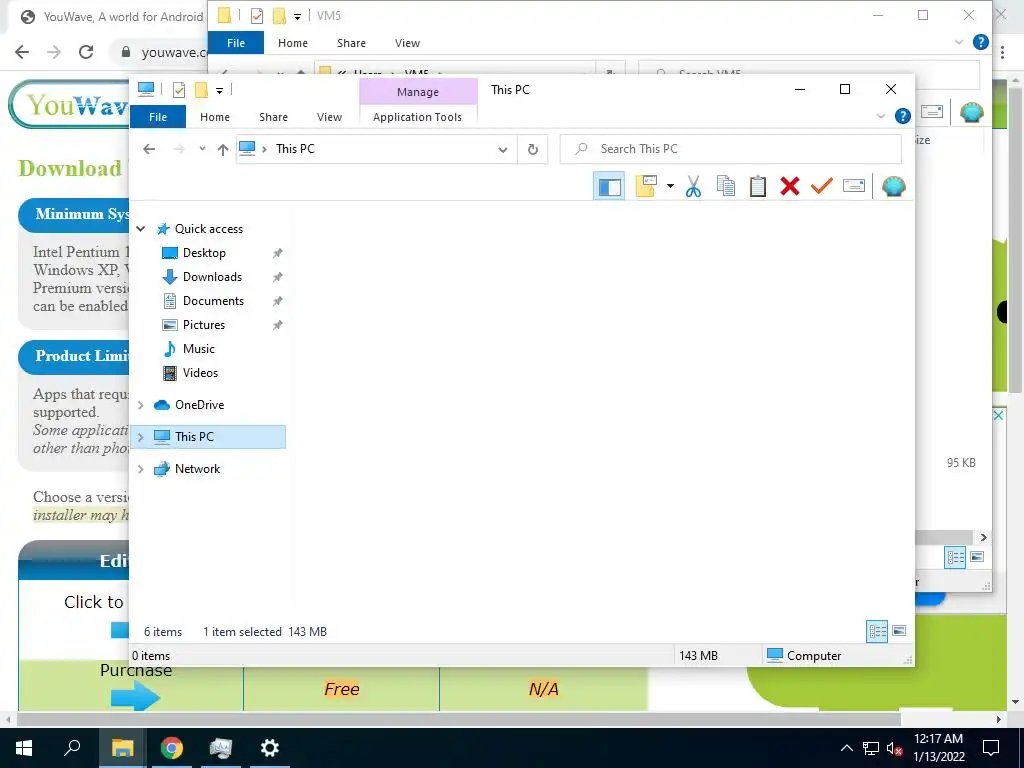This screenshot has width=1024, height=768.
Task: Select Music in the navigation pane
Action: click(199, 349)
